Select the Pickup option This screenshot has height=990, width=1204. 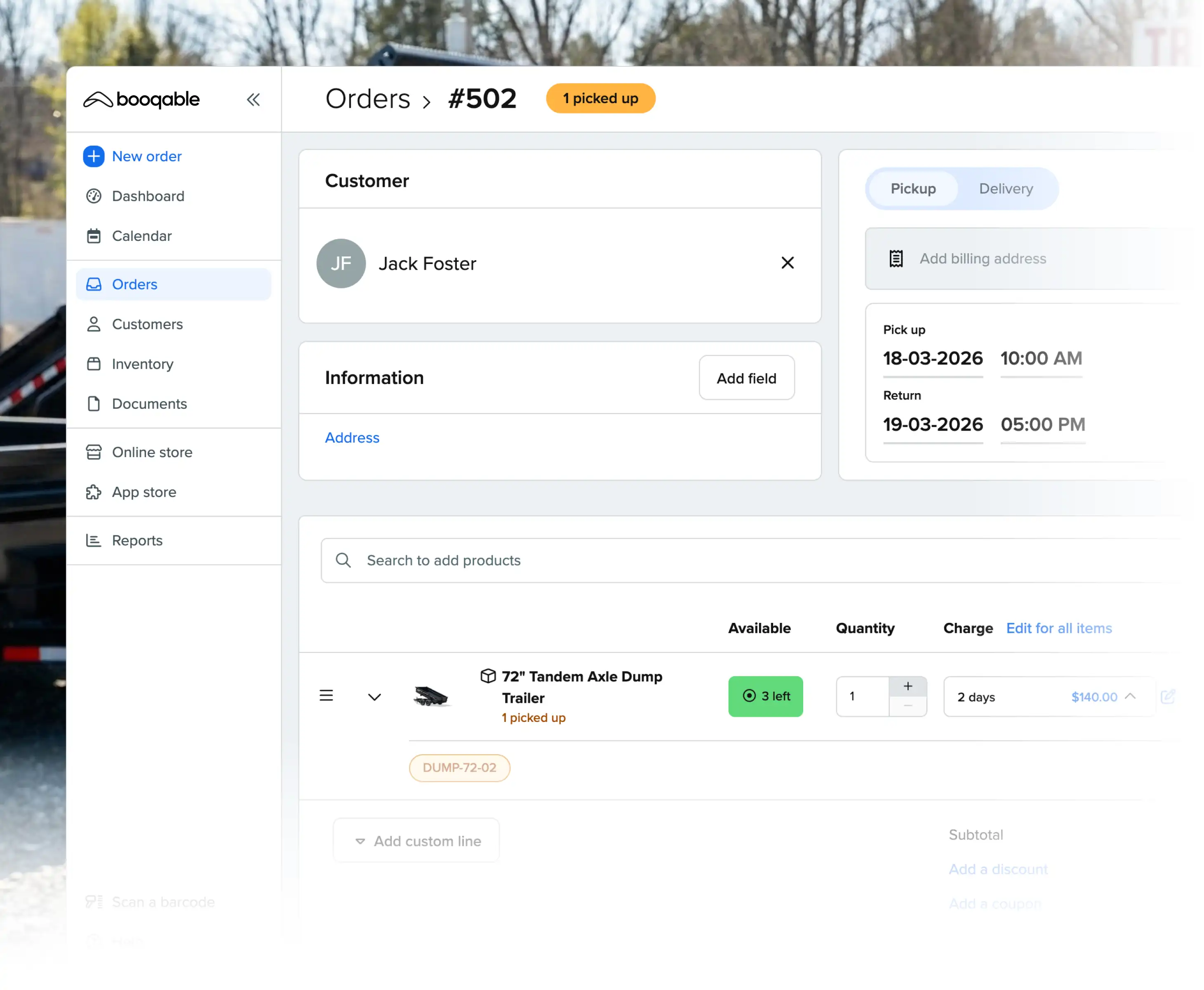click(912, 189)
